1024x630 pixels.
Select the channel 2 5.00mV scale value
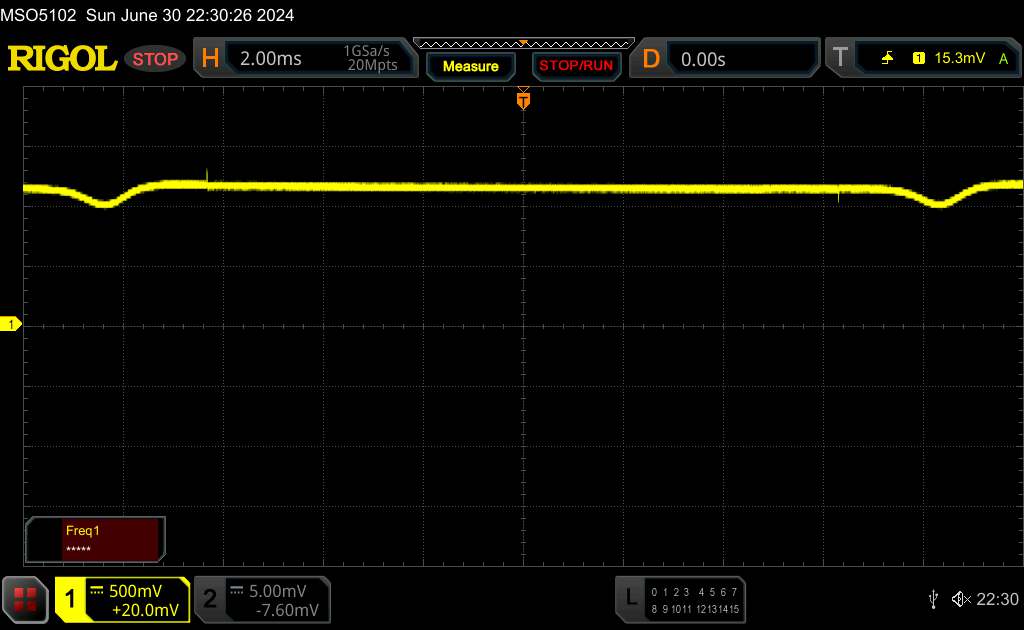278,591
